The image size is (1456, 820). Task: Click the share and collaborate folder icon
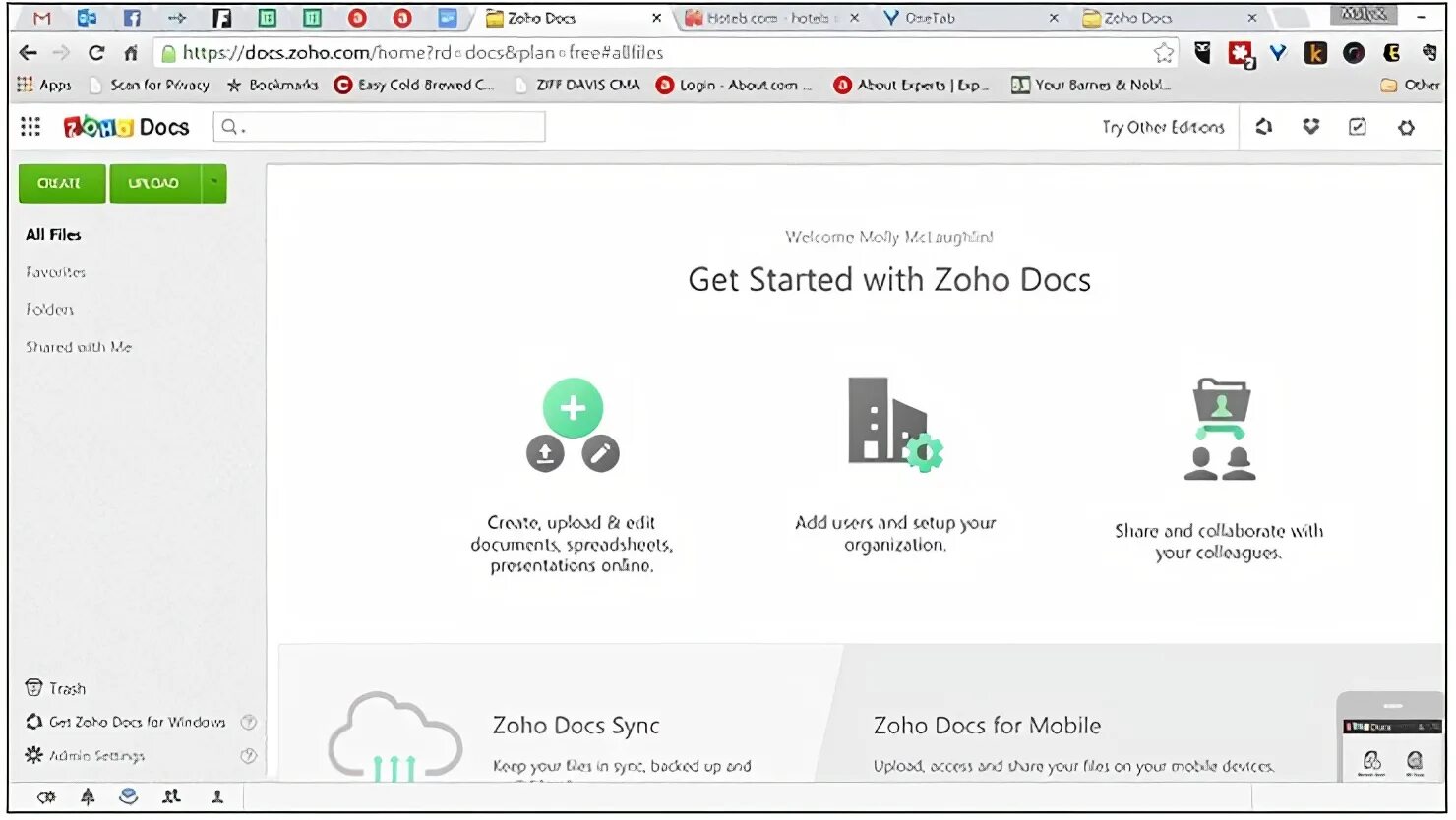point(1220,429)
